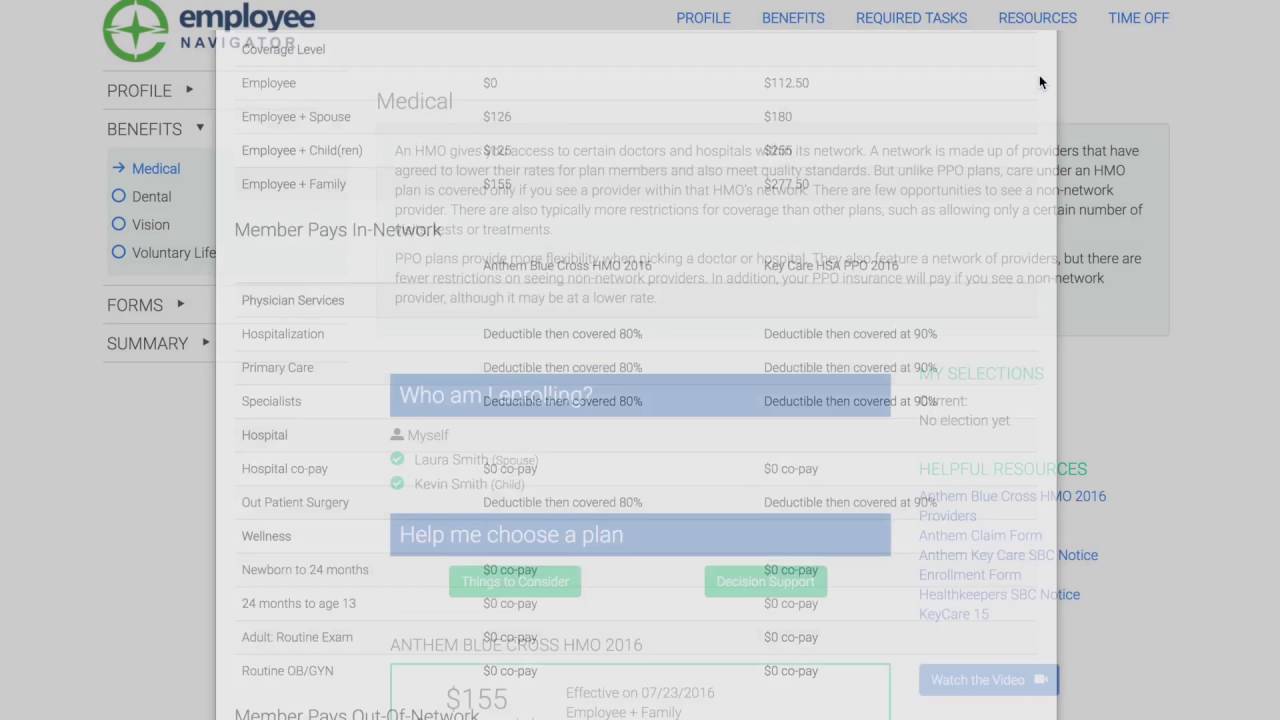Open the Anthem Claim Form link
The image size is (1280, 720).
[980, 536]
